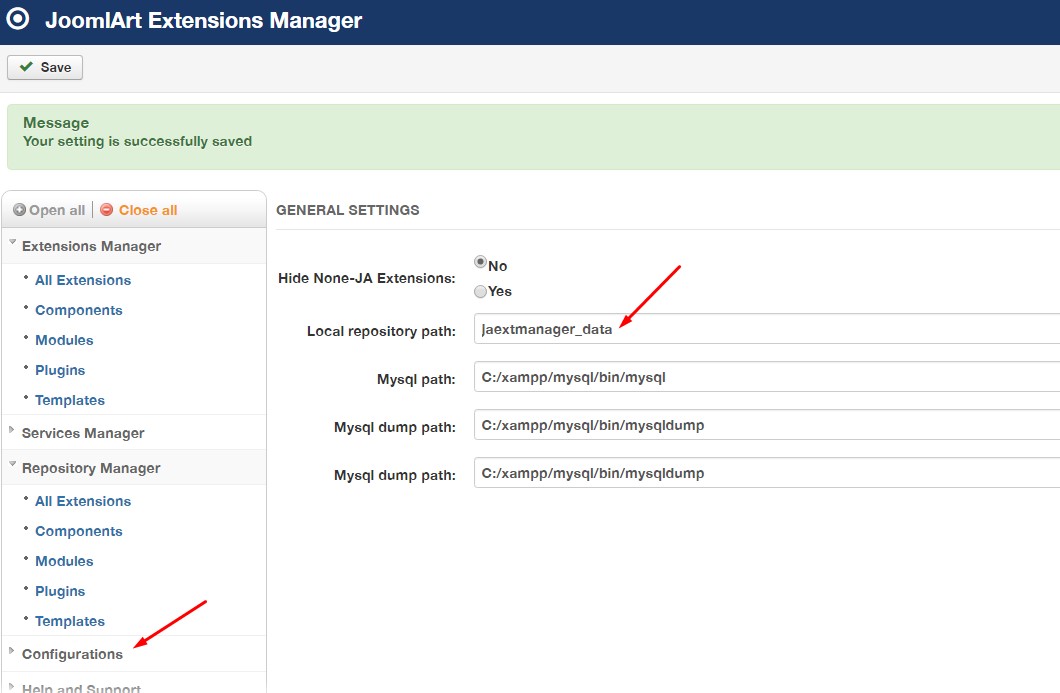Expand the Configurations section
1060x693 pixels.
[x=72, y=654]
